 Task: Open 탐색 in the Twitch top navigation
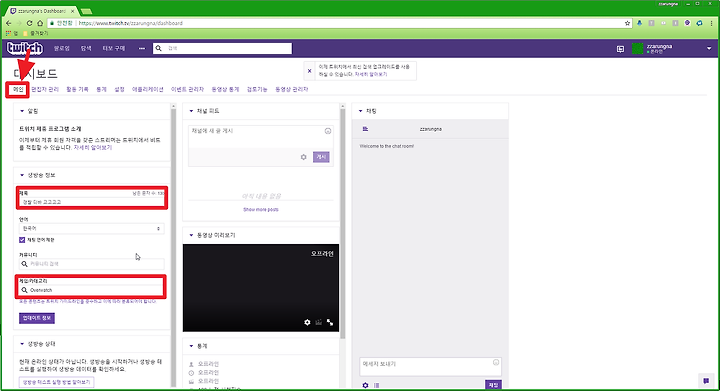(x=86, y=48)
